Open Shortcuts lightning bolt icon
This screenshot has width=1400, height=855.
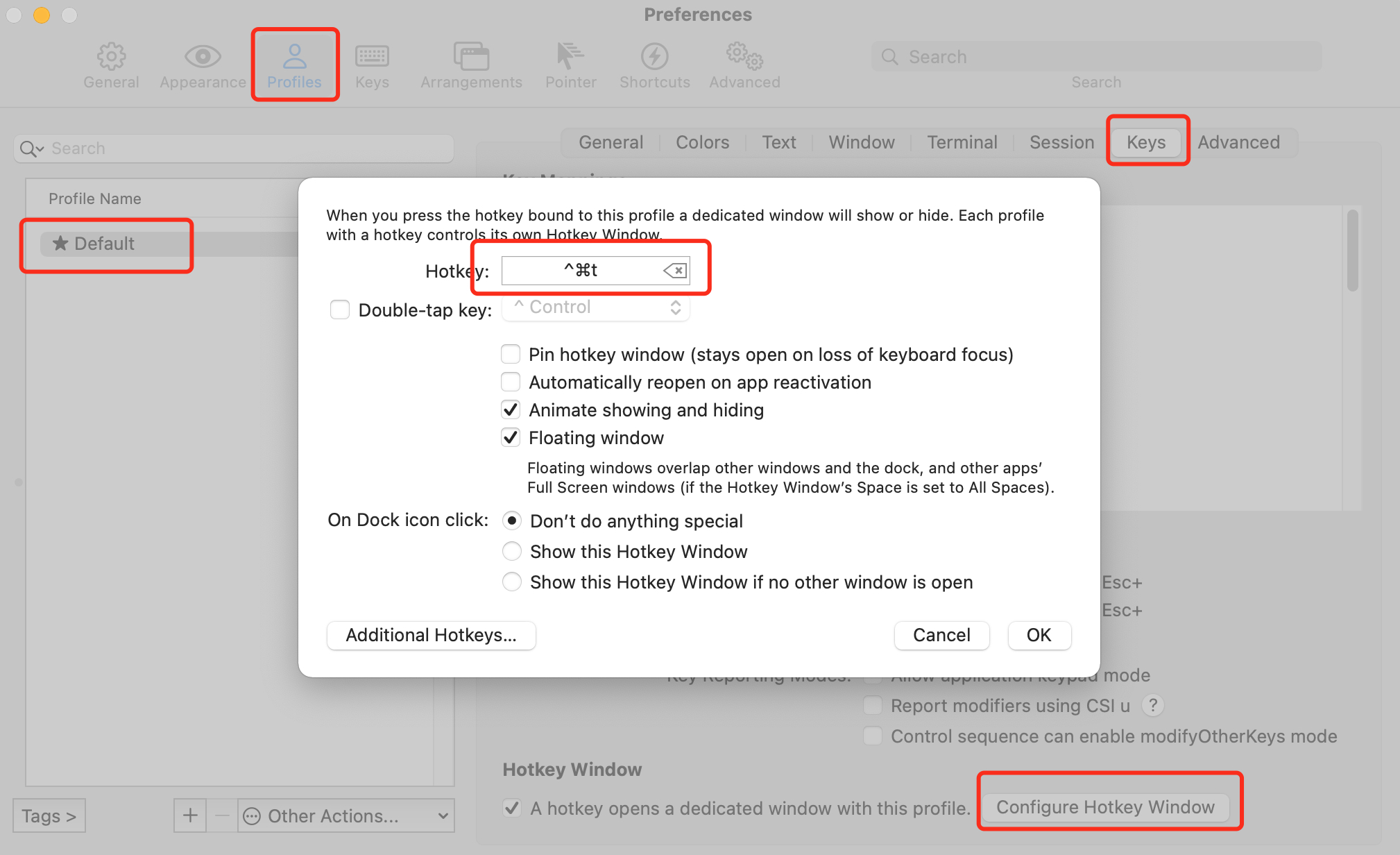point(654,57)
